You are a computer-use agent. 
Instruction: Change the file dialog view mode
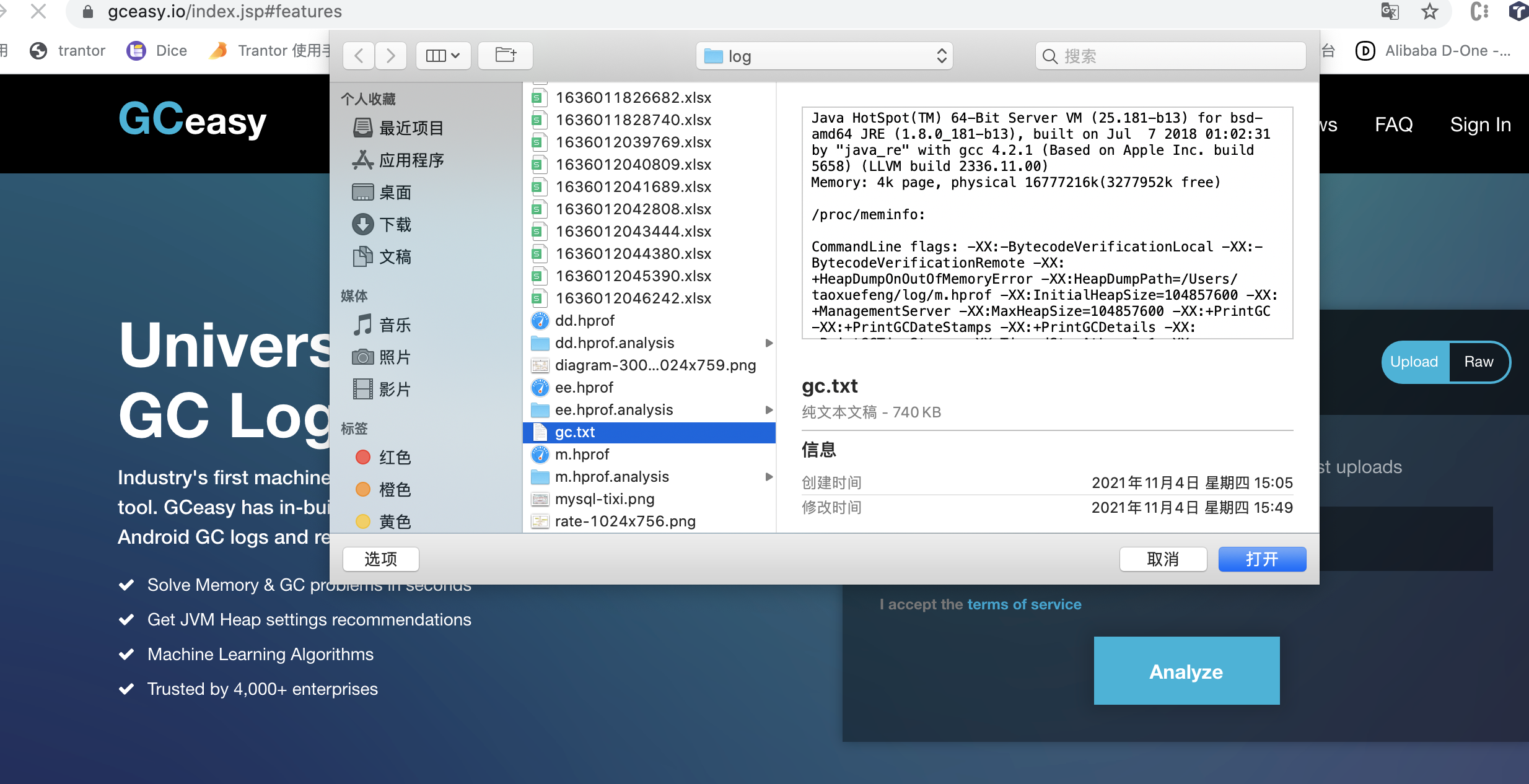tap(442, 55)
